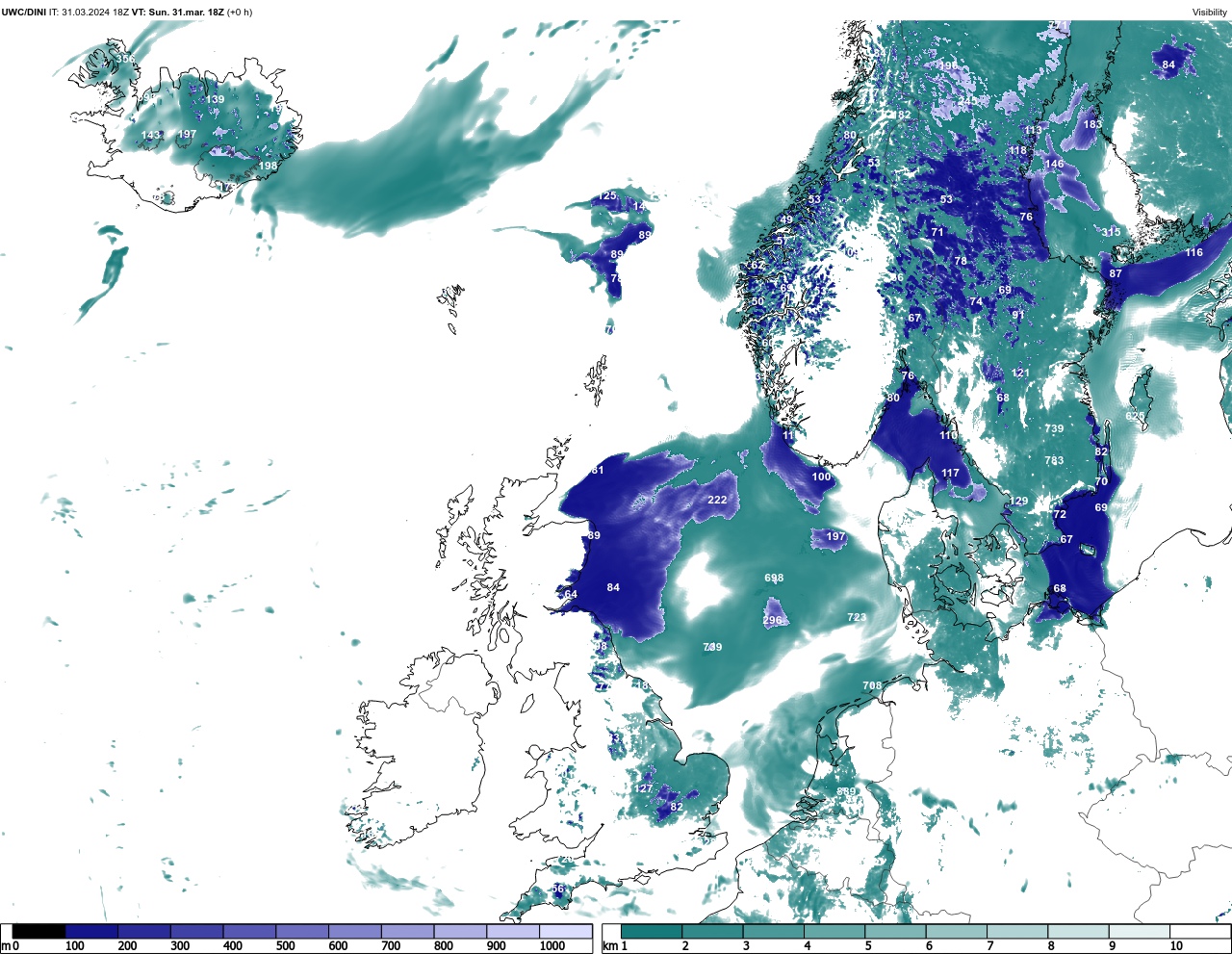Select the value '127' over England
The image size is (1232, 954).
click(x=643, y=788)
